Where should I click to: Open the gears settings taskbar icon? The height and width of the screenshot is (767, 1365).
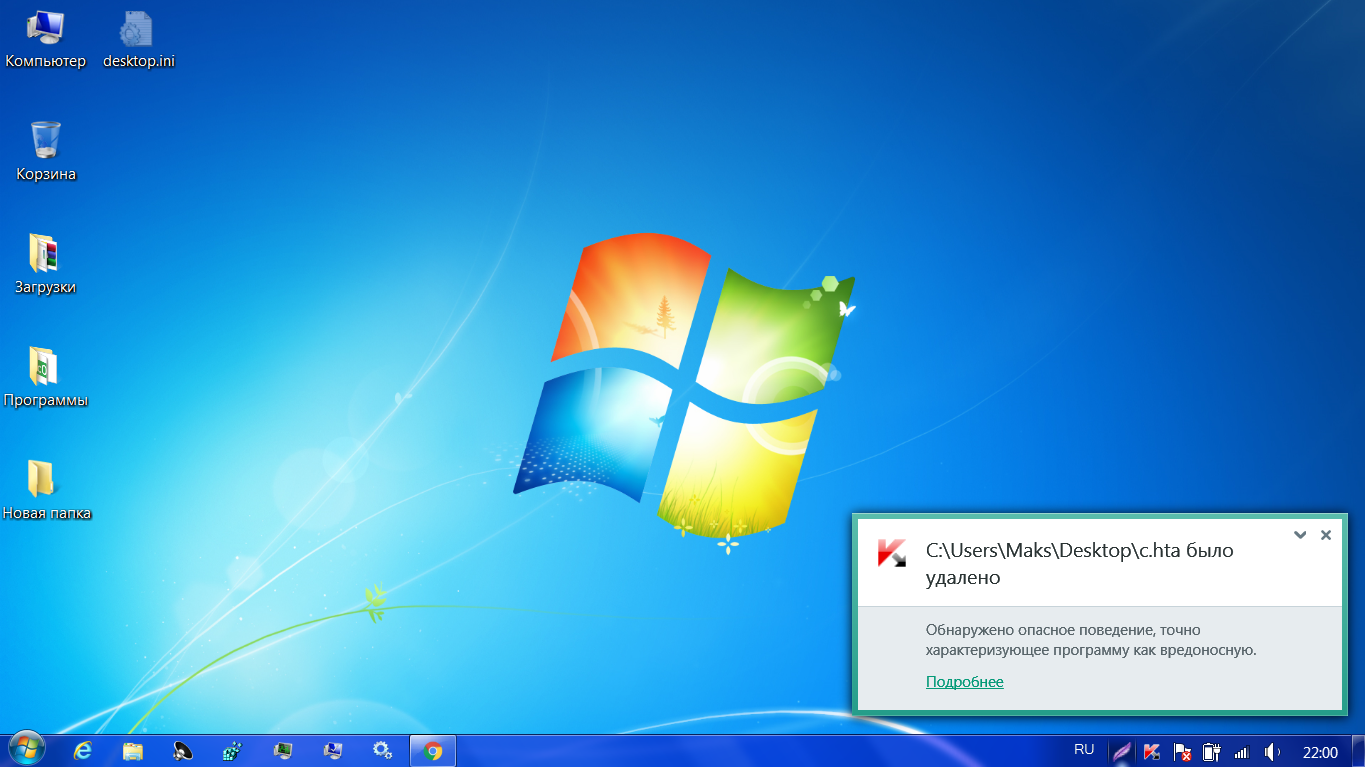(382, 751)
